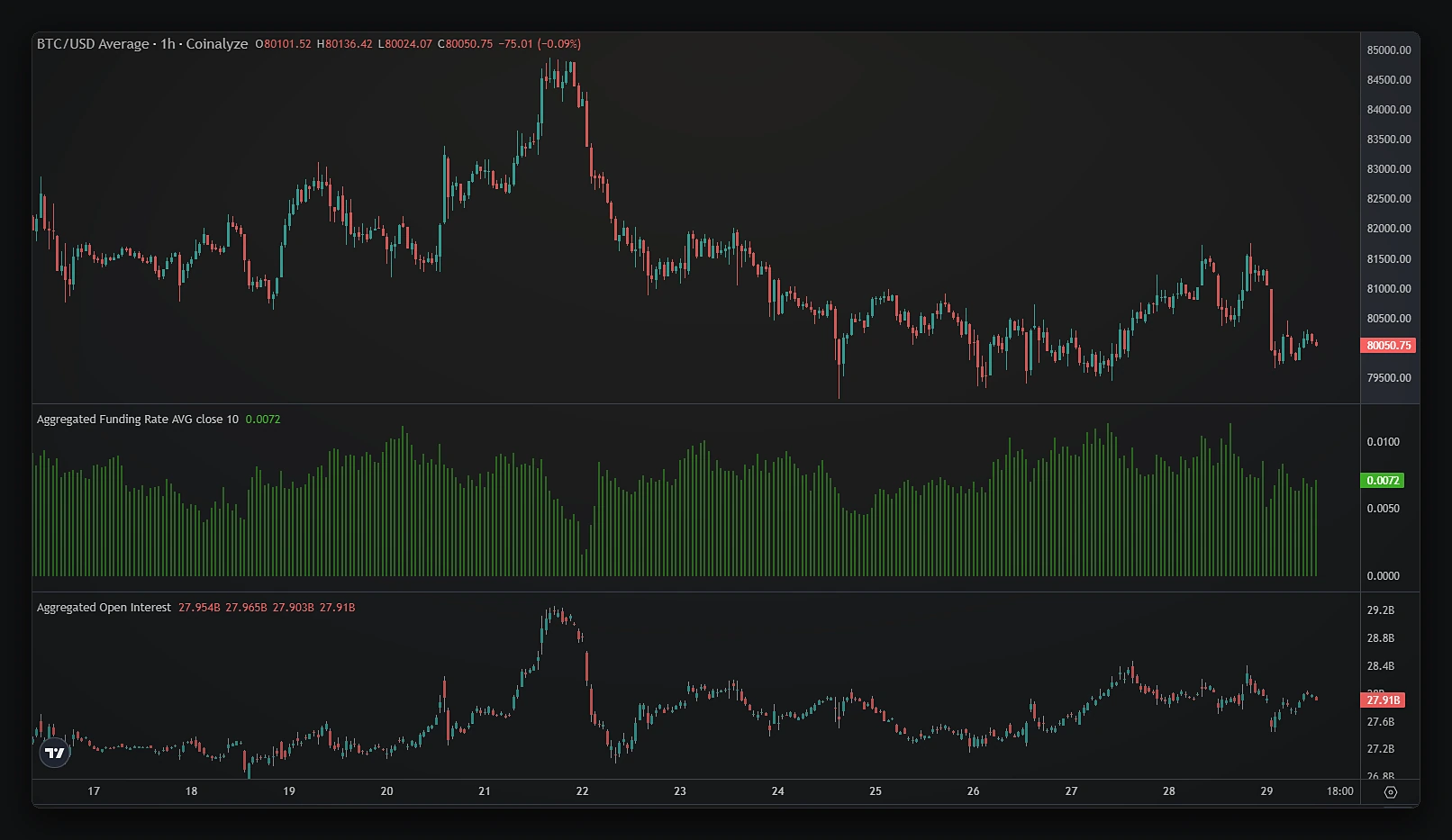Open chart settings gear icon
The width and height of the screenshot is (1452, 840).
1390,792
